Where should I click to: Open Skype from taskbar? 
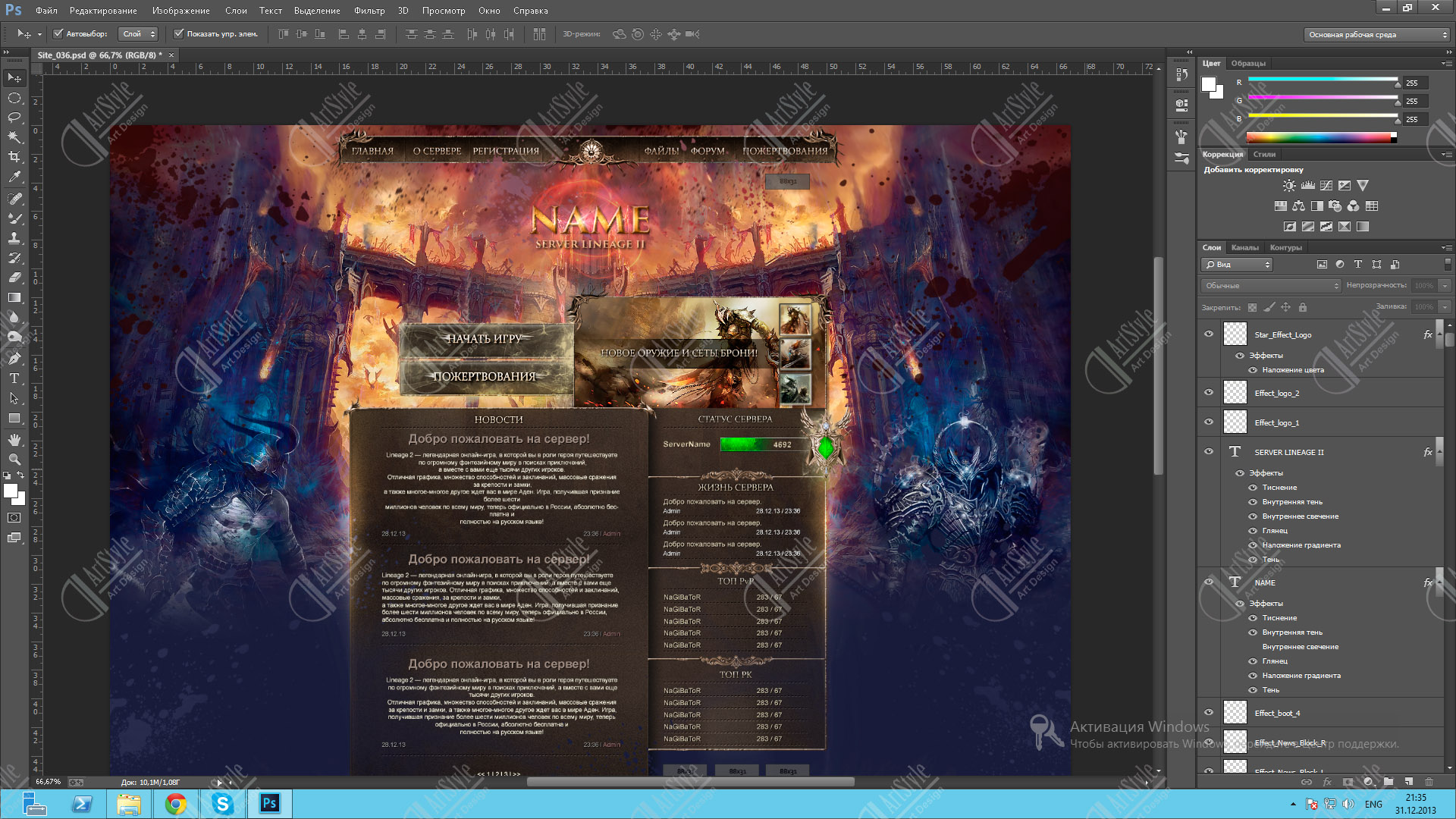tap(222, 804)
